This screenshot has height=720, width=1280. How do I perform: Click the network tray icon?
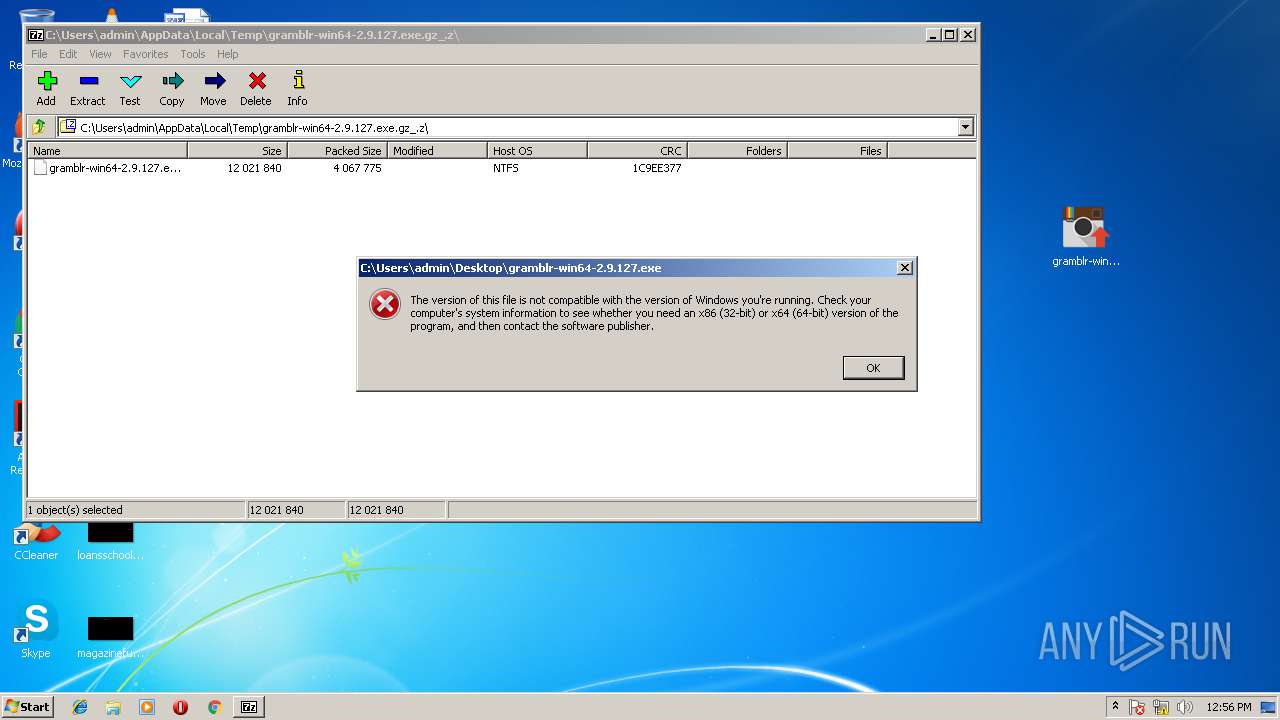point(1161,707)
